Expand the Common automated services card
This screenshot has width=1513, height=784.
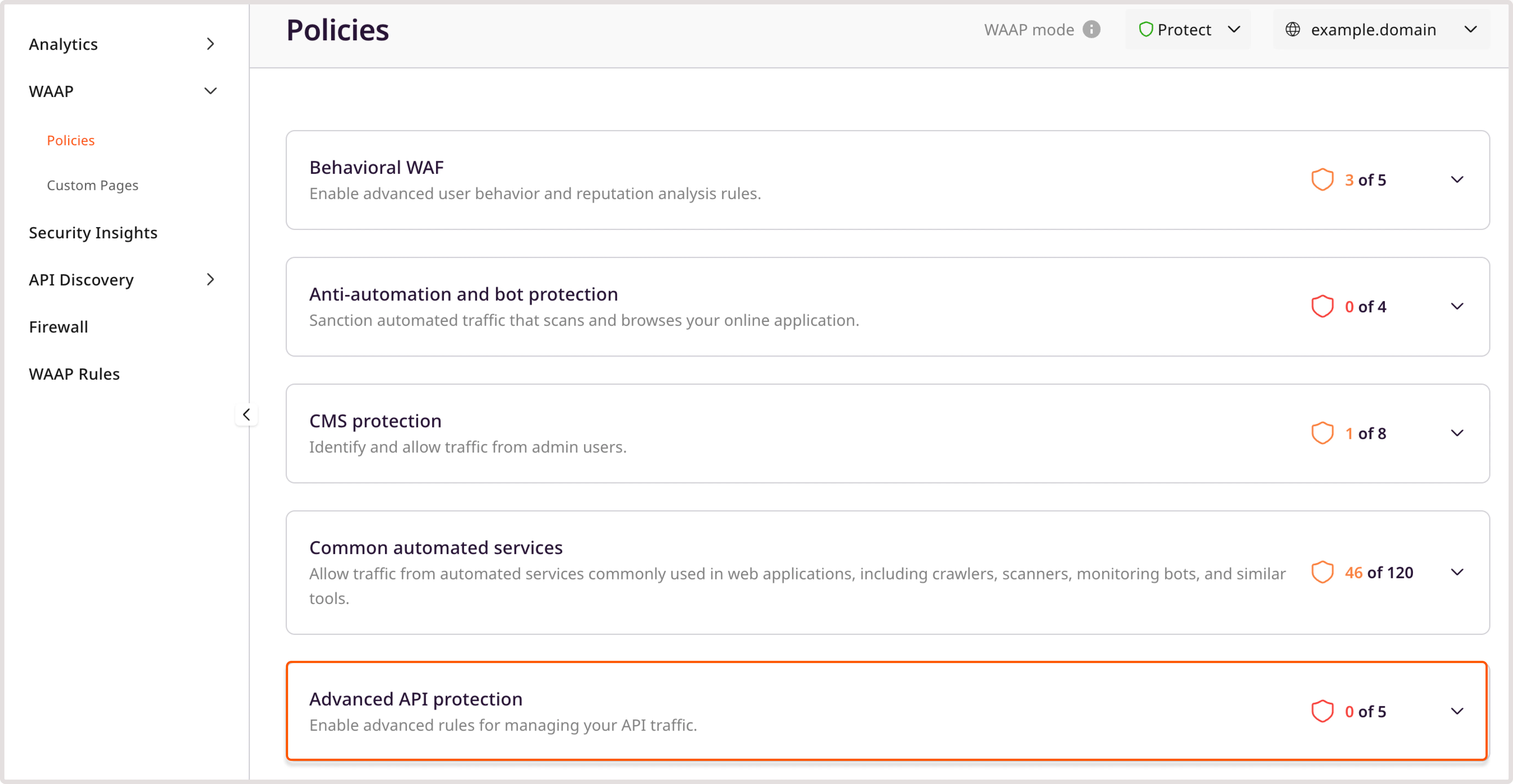tap(1458, 572)
